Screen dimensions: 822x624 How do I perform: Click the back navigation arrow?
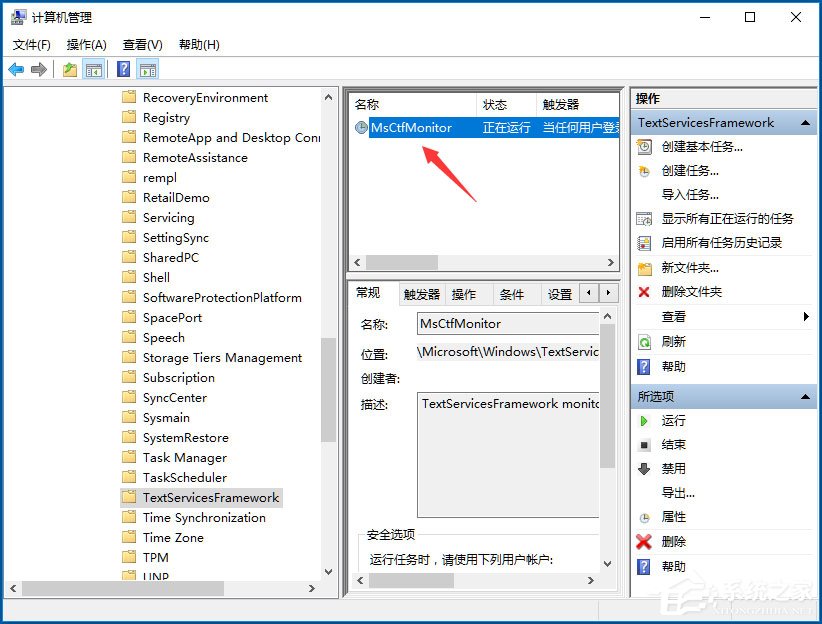[17, 68]
